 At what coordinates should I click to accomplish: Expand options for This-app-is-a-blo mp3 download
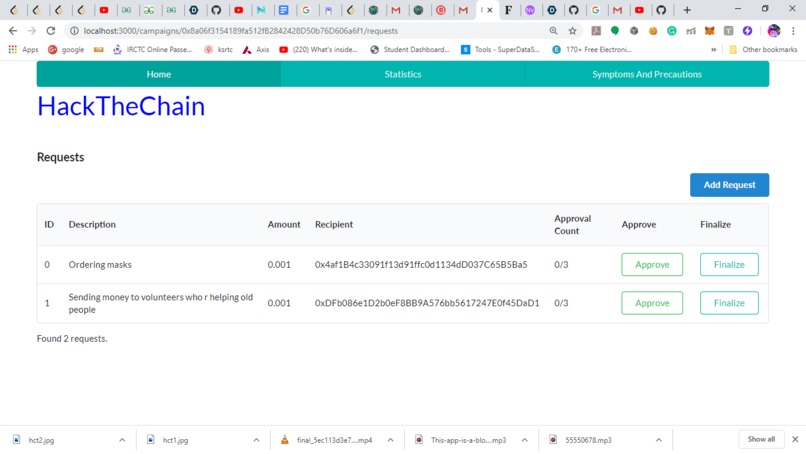[524, 440]
